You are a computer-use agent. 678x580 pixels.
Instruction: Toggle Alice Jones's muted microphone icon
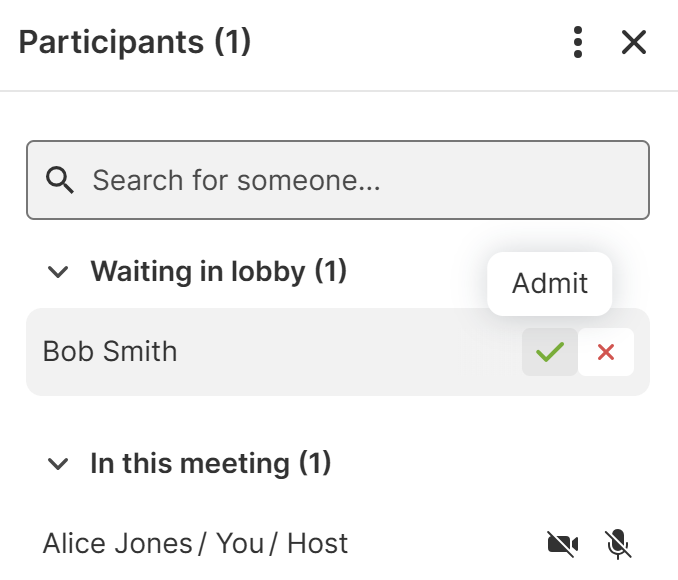(x=619, y=544)
